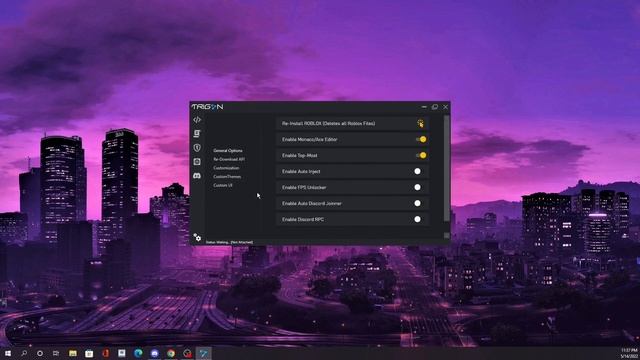
Task: Click the Status Waiting text in status bar
Action: point(229,242)
